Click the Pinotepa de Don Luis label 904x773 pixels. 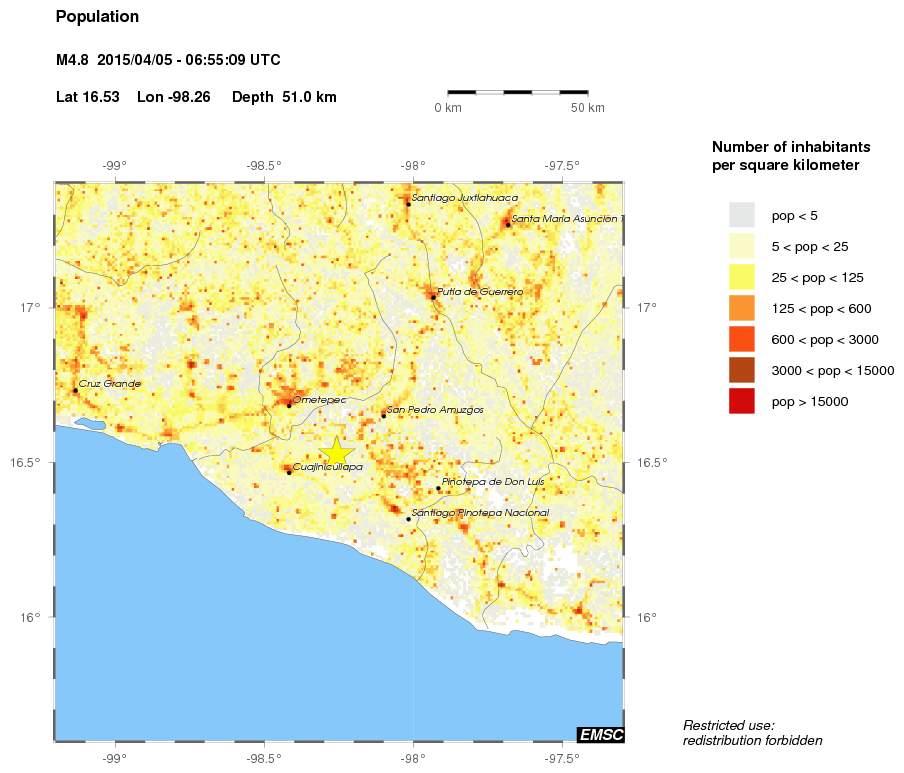pos(493,481)
